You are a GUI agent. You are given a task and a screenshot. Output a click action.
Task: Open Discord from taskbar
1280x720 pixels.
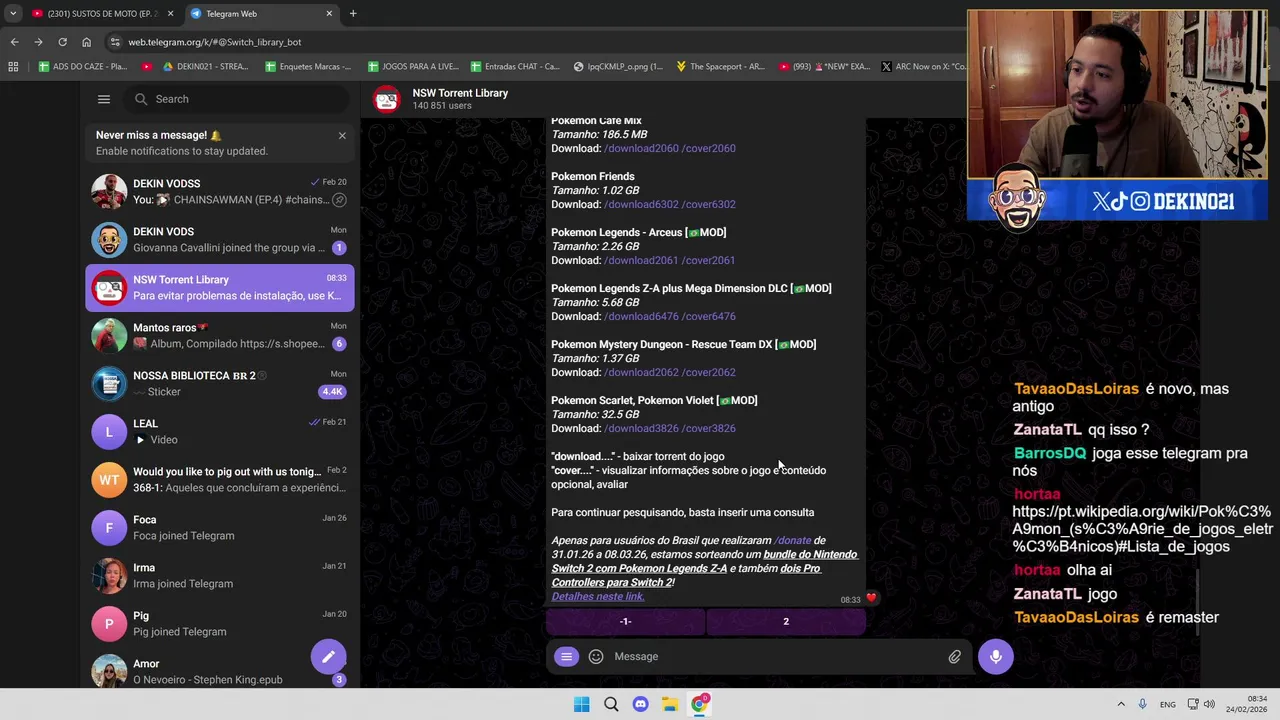[x=640, y=704]
